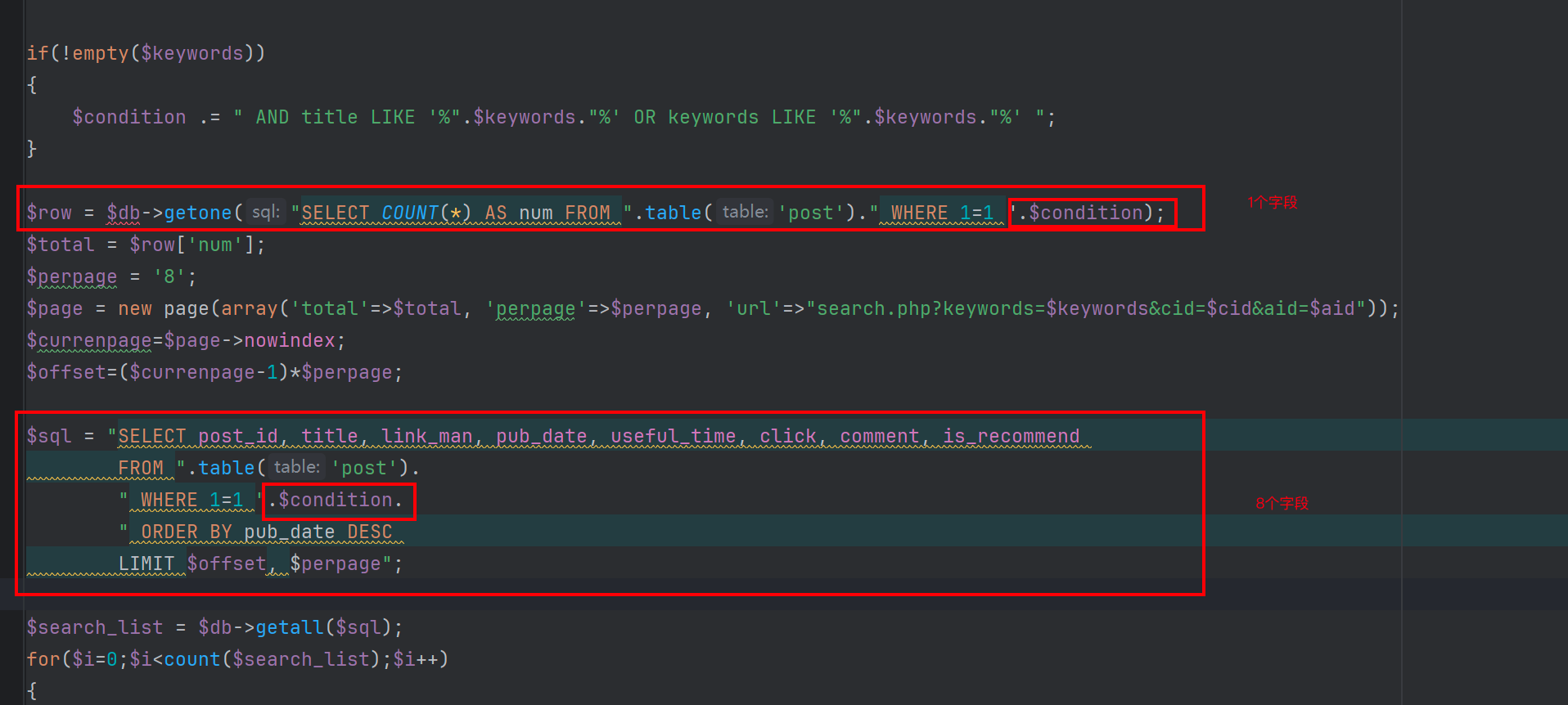Click the nowindex property
The width and height of the screenshot is (1568, 705).
290,340
